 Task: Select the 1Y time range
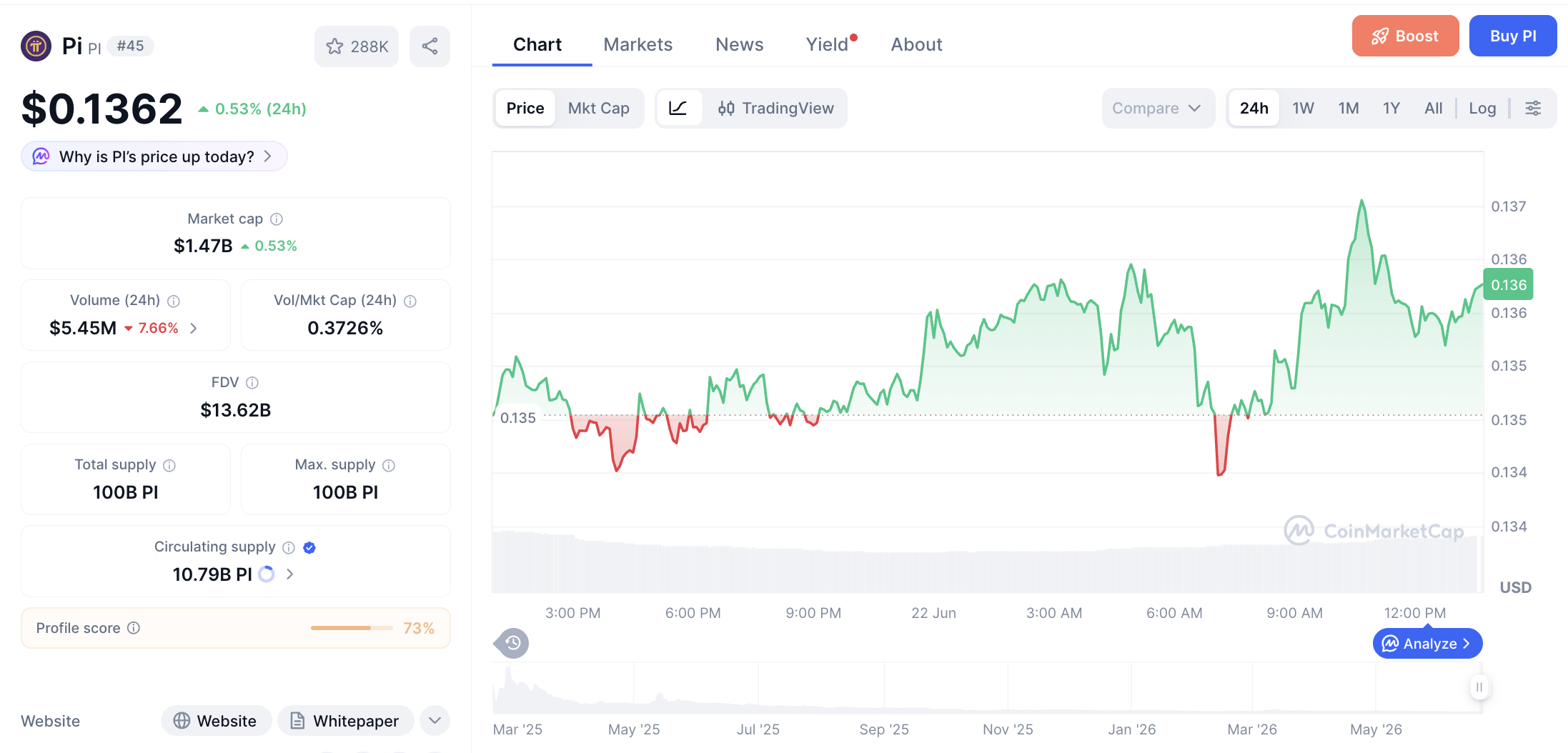(x=1391, y=109)
